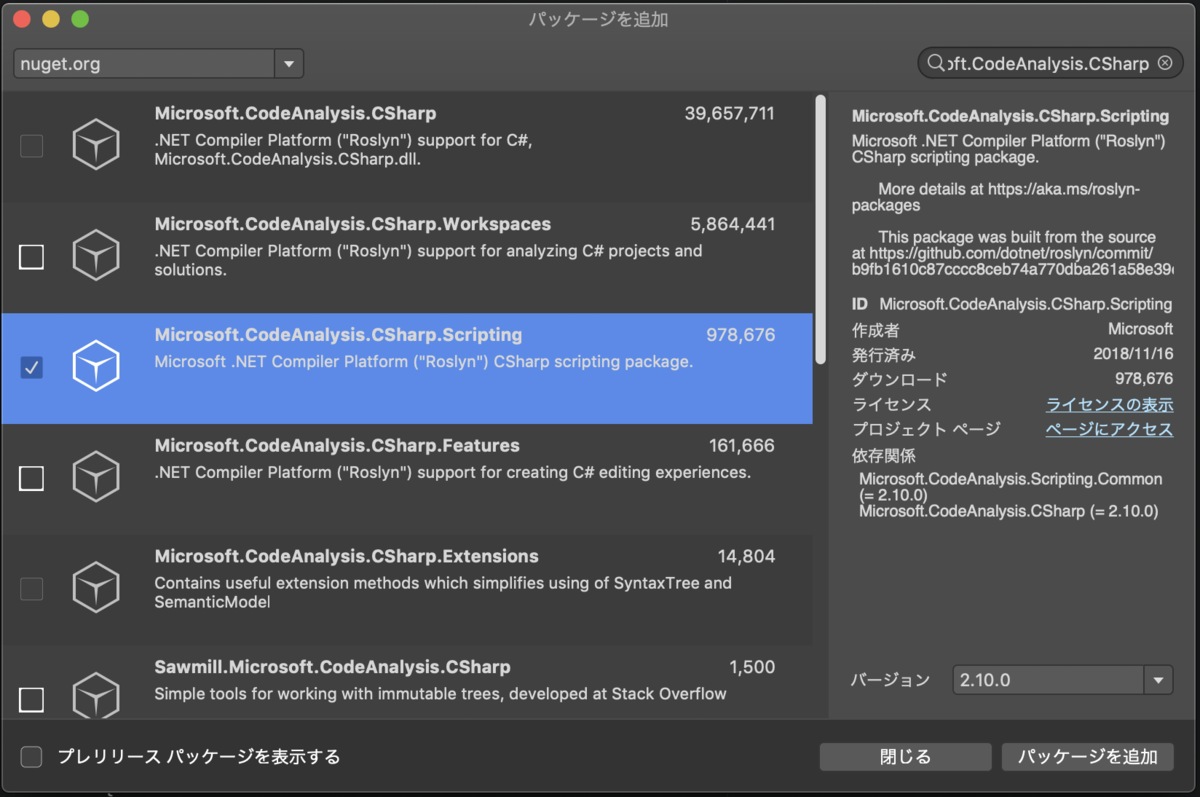Select the Sawmill.Microsoft.CodeAnalysis.CSharp title
Screen dimensions: 1200x797
click(333, 667)
